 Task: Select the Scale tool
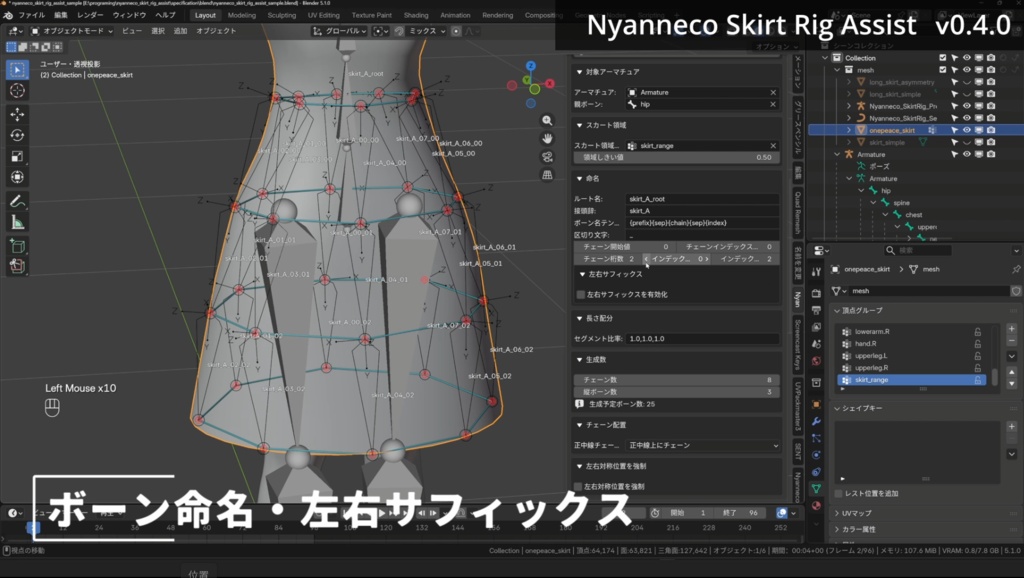pos(18,156)
